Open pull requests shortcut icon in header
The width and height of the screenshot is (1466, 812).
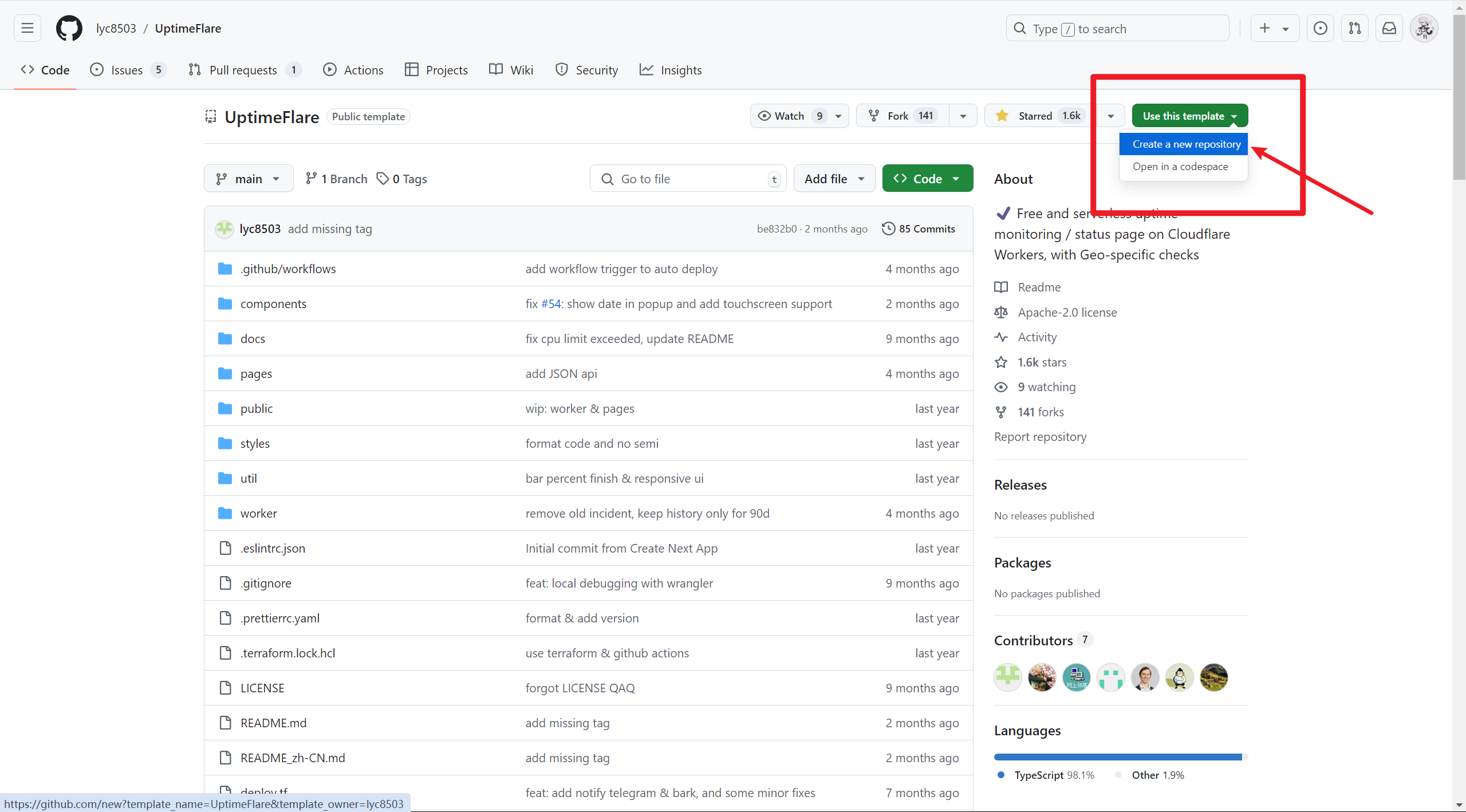point(1354,28)
